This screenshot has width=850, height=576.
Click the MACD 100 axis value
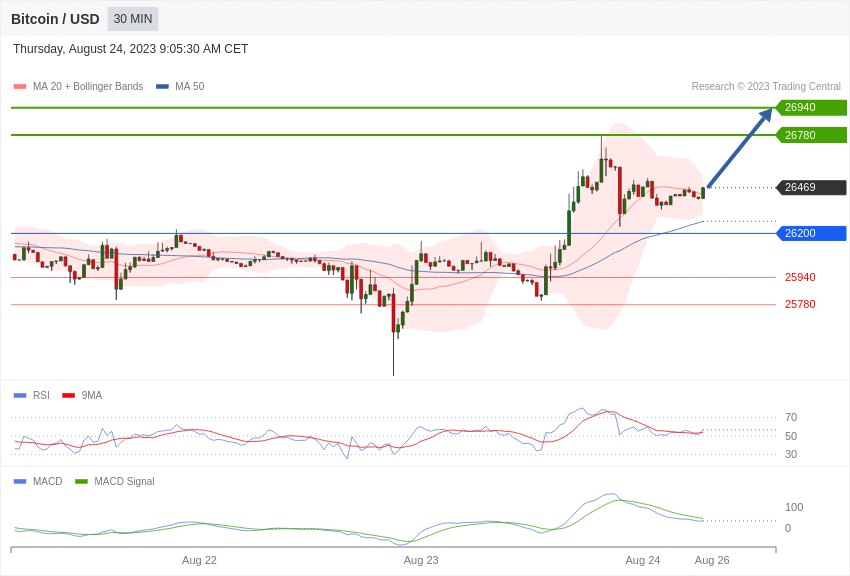[x=794, y=507]
